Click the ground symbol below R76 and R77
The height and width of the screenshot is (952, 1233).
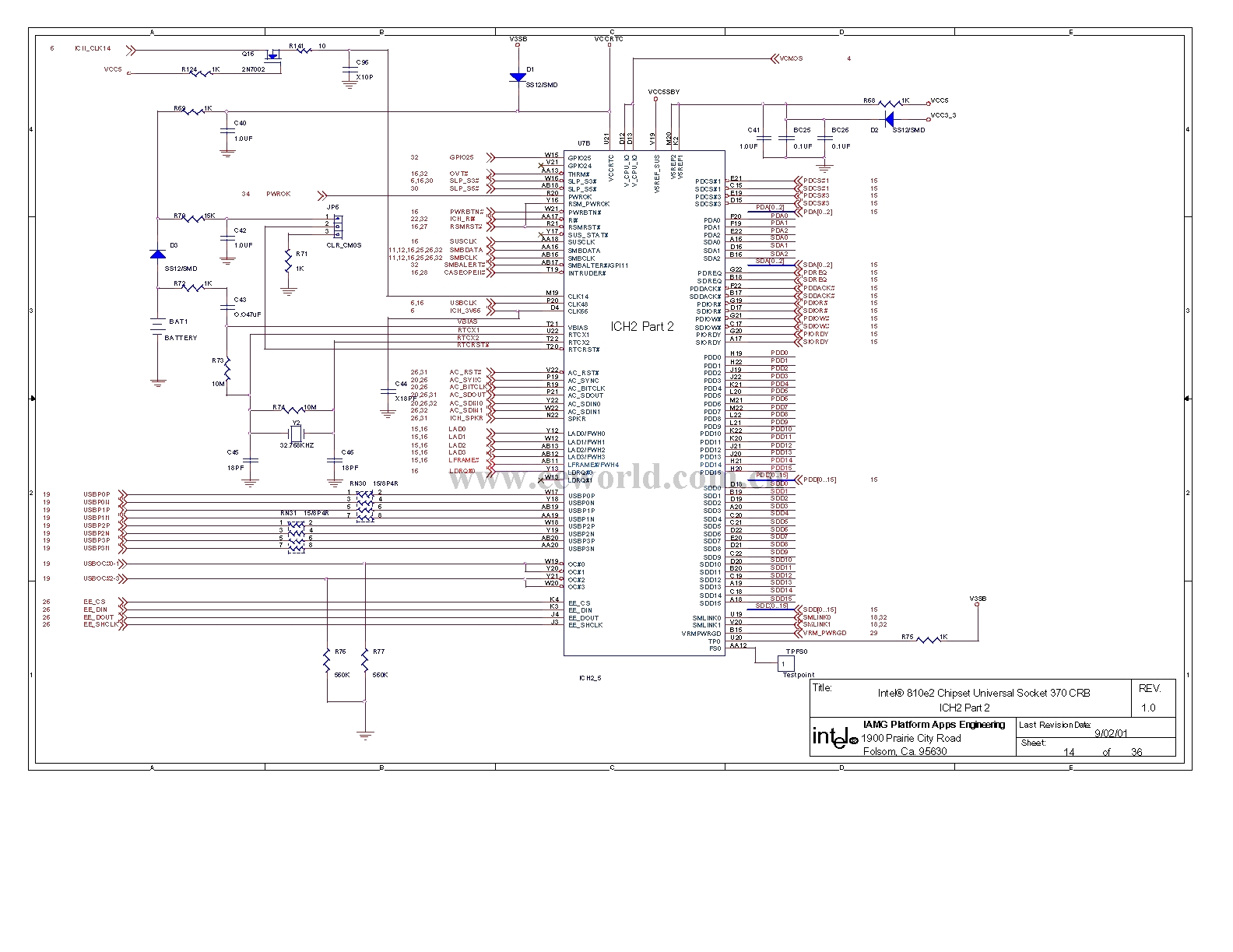click(364, 734)
